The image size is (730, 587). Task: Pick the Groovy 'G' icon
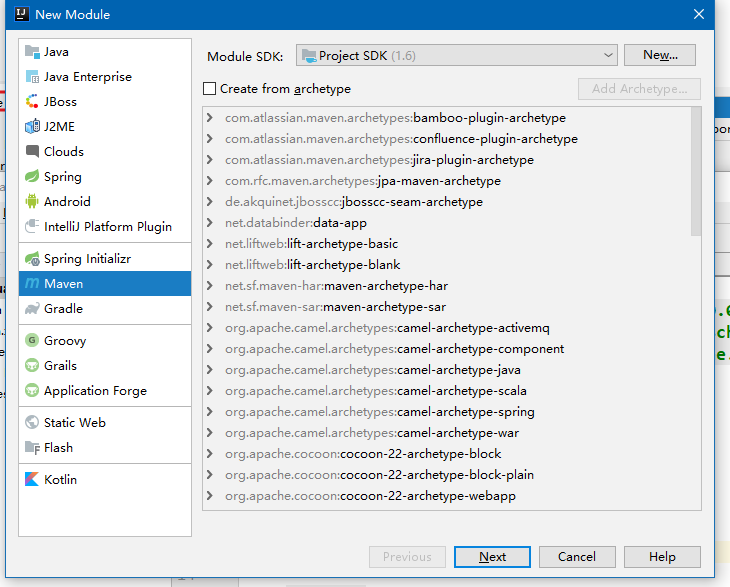(x=32, y=340)
